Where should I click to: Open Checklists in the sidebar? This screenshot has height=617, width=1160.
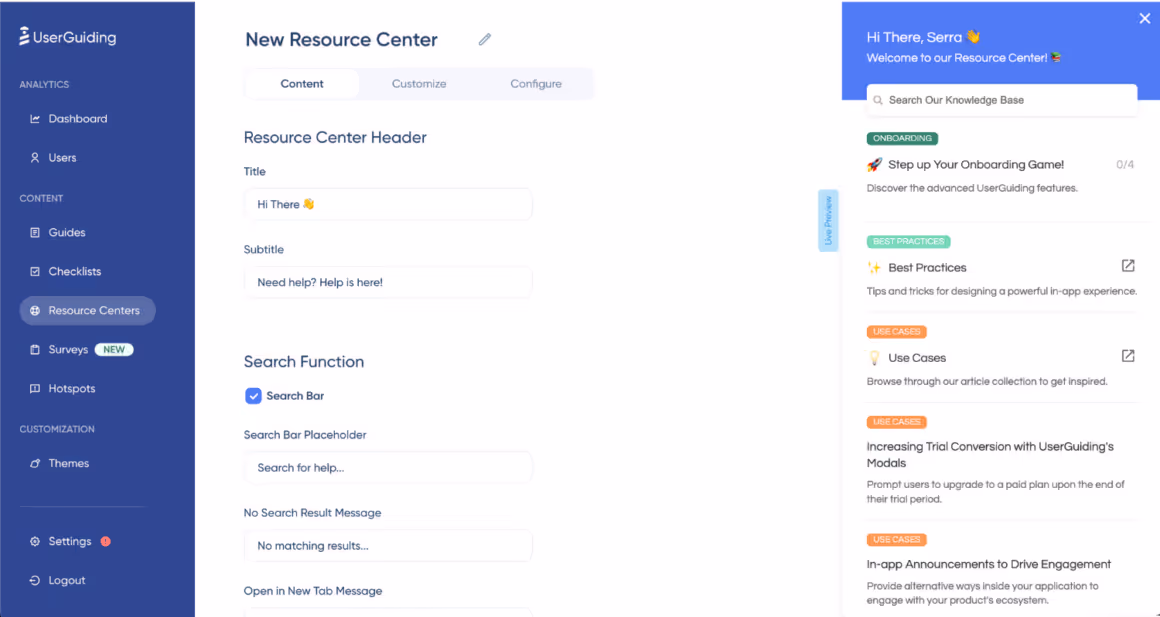pos(75,272)
